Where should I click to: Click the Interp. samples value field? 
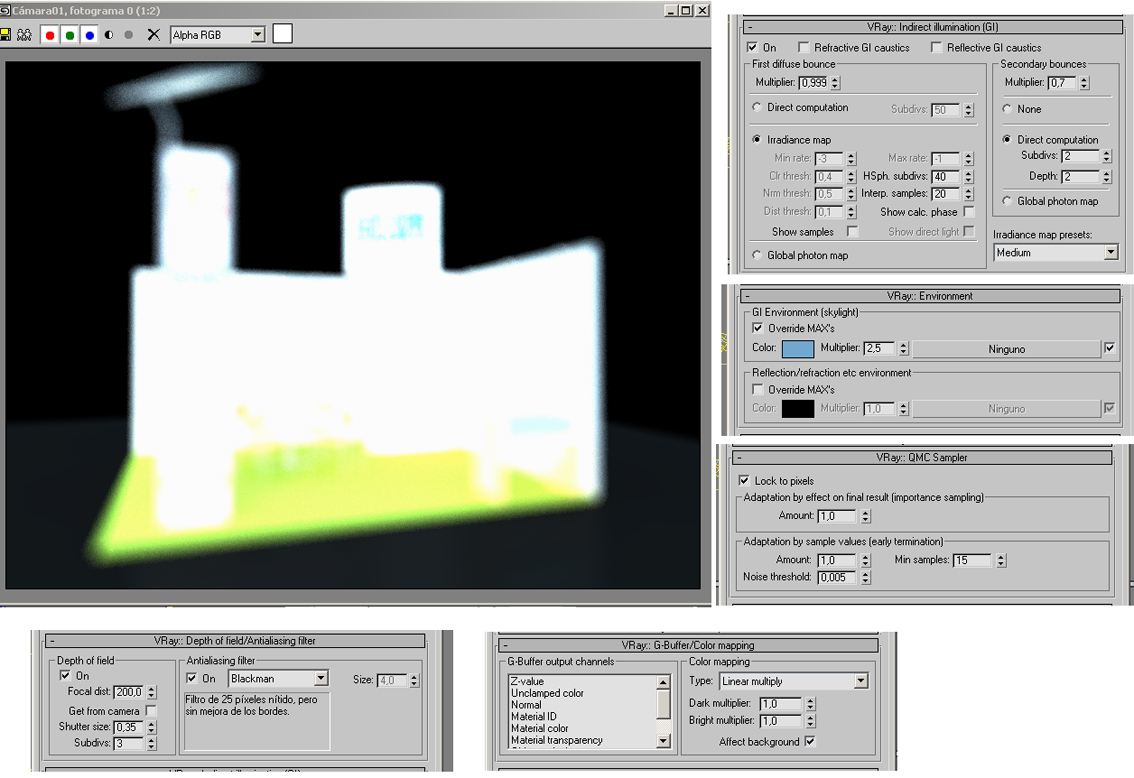(x=945, y=194)
